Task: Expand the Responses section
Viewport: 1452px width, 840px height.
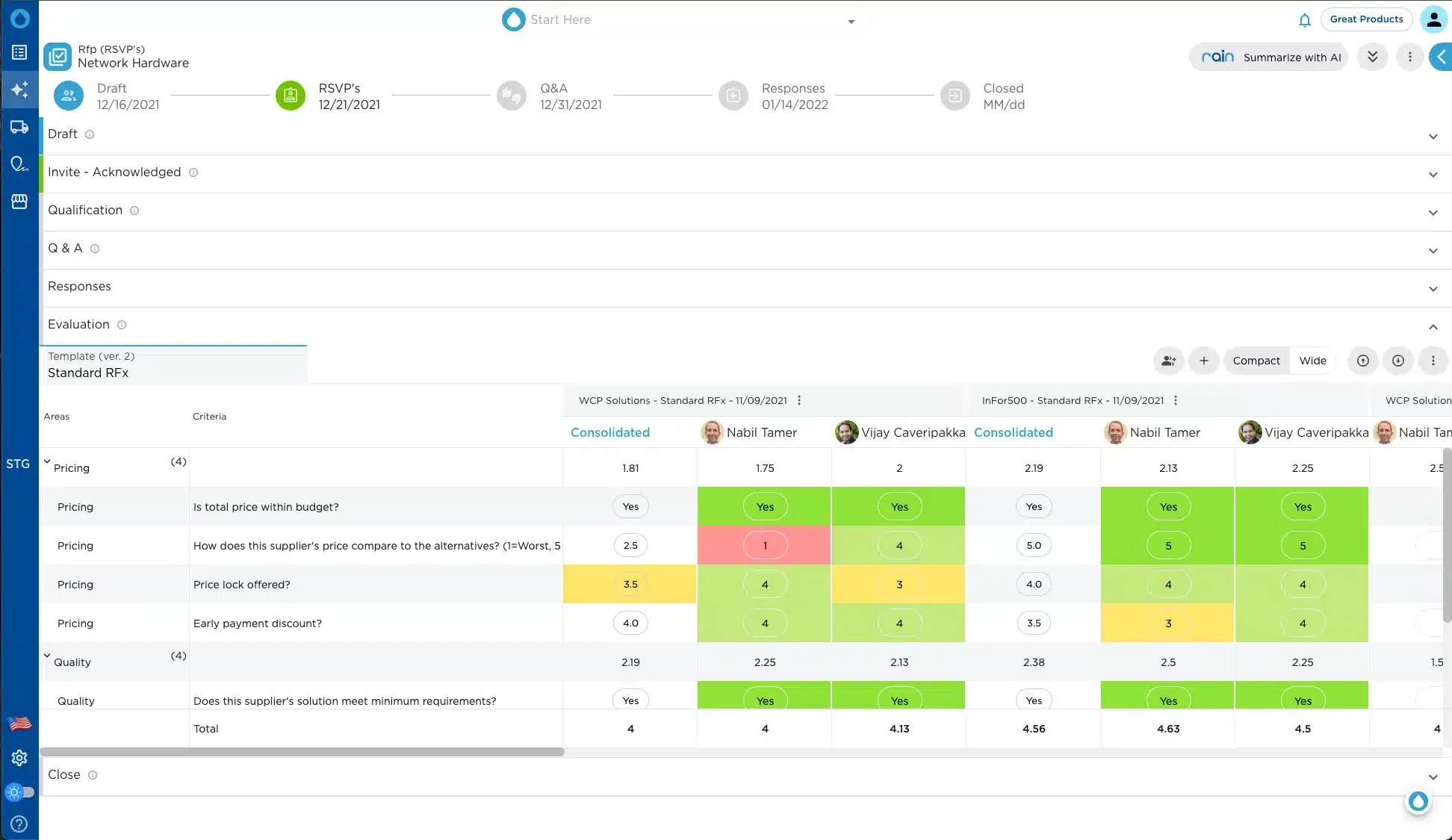Action: [x=1433, y=289]
